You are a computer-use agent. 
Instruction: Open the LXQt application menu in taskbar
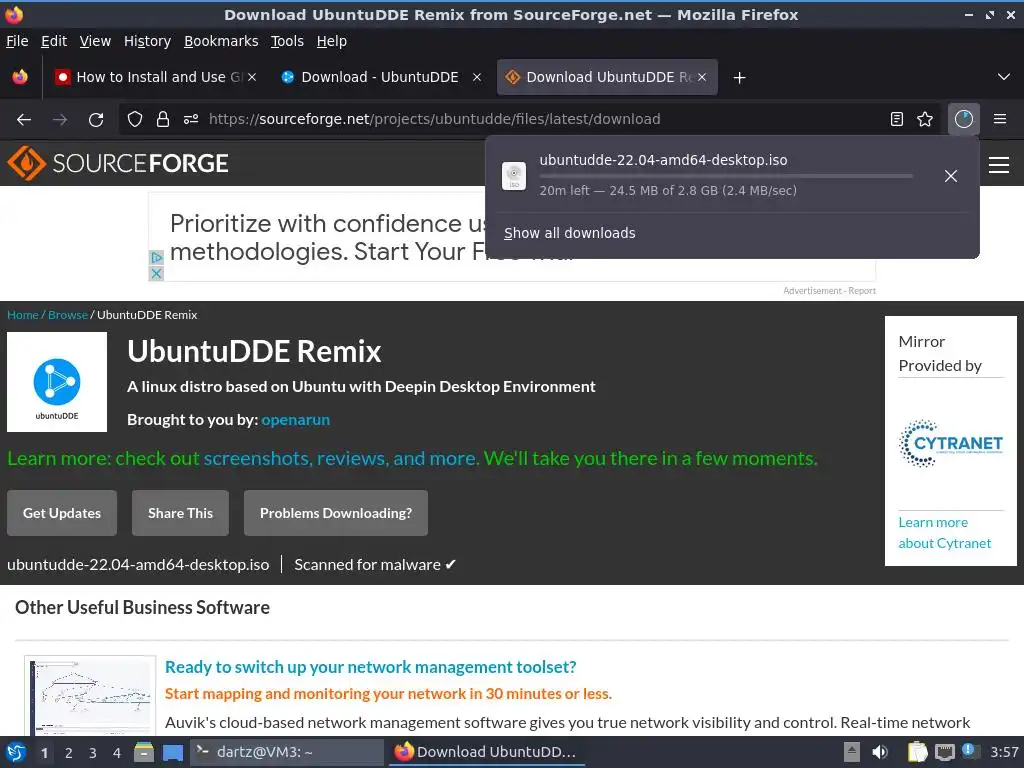16,752
